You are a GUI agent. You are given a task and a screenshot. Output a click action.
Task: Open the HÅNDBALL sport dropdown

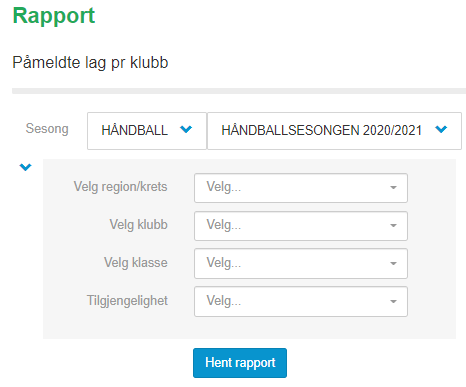coord(147,131)
